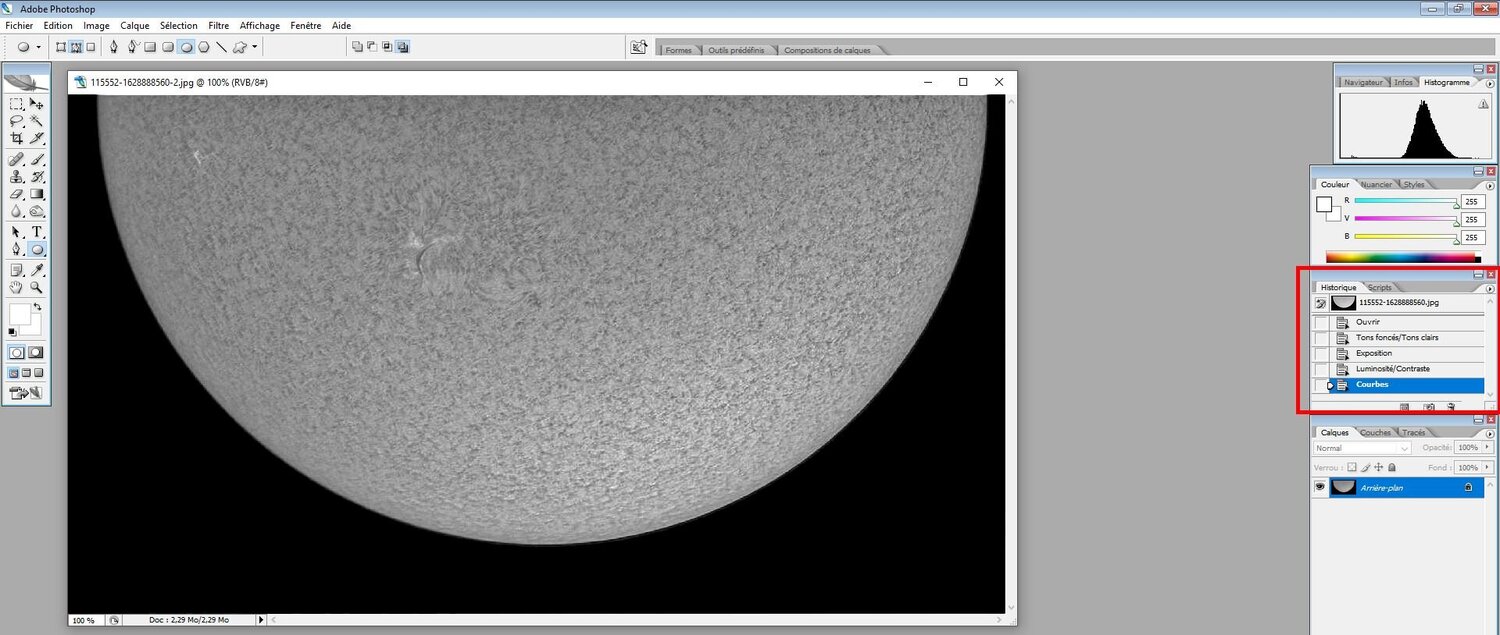Pick the Eyedropper tool
Viewport: 1500px width, 635px height.
click(x=37, y=271)
